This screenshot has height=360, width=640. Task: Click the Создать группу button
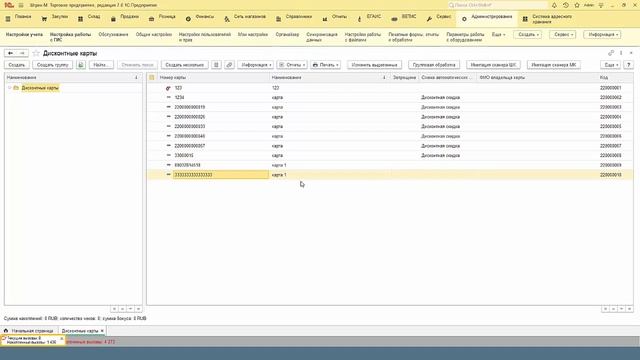[x=53, y=65]
